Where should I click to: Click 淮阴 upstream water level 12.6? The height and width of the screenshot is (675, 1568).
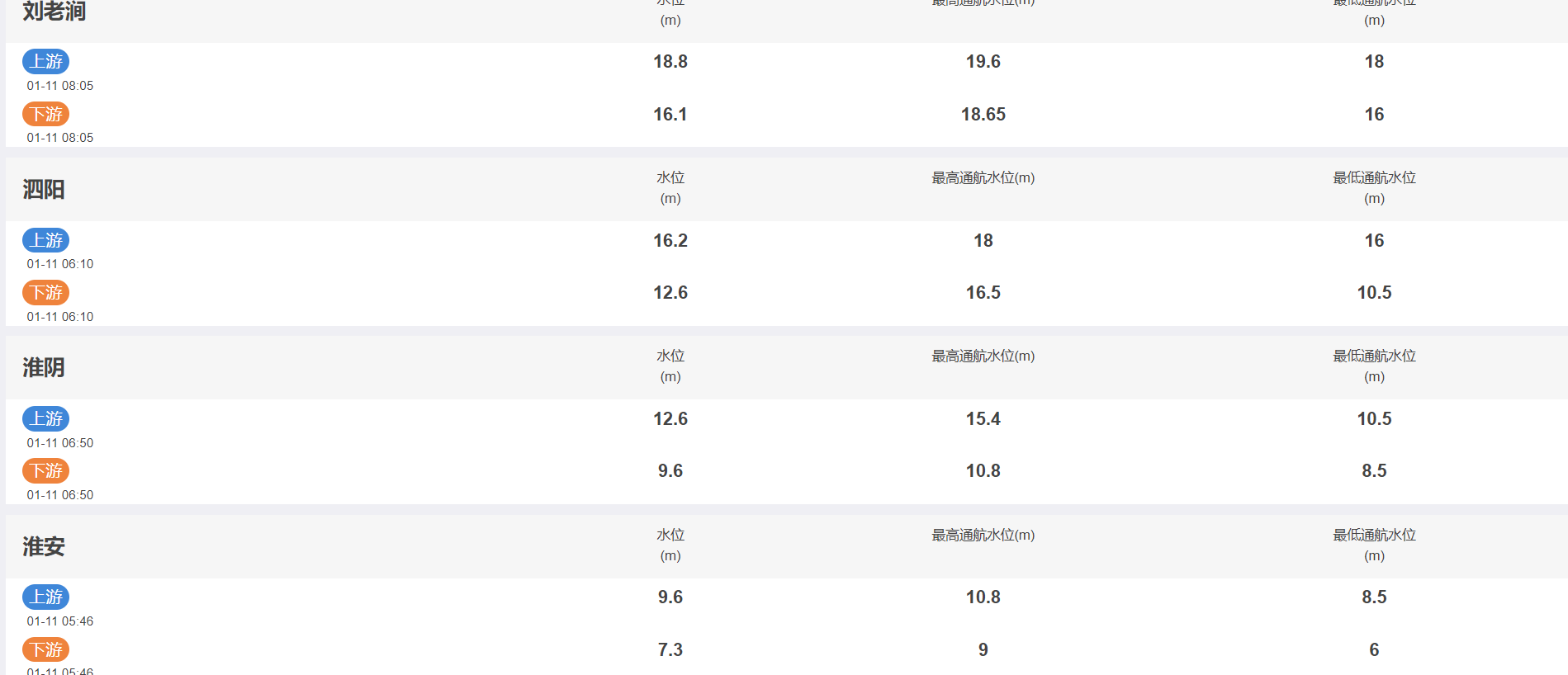(x=670, y=419)
